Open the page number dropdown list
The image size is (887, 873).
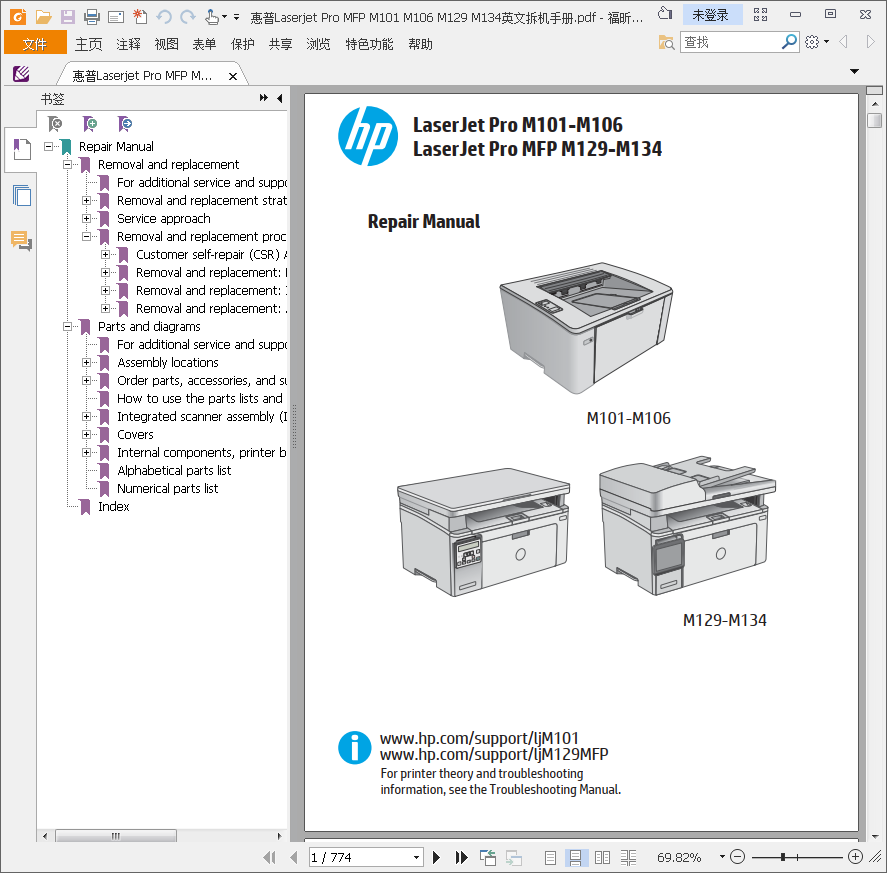tap(416, 858)
